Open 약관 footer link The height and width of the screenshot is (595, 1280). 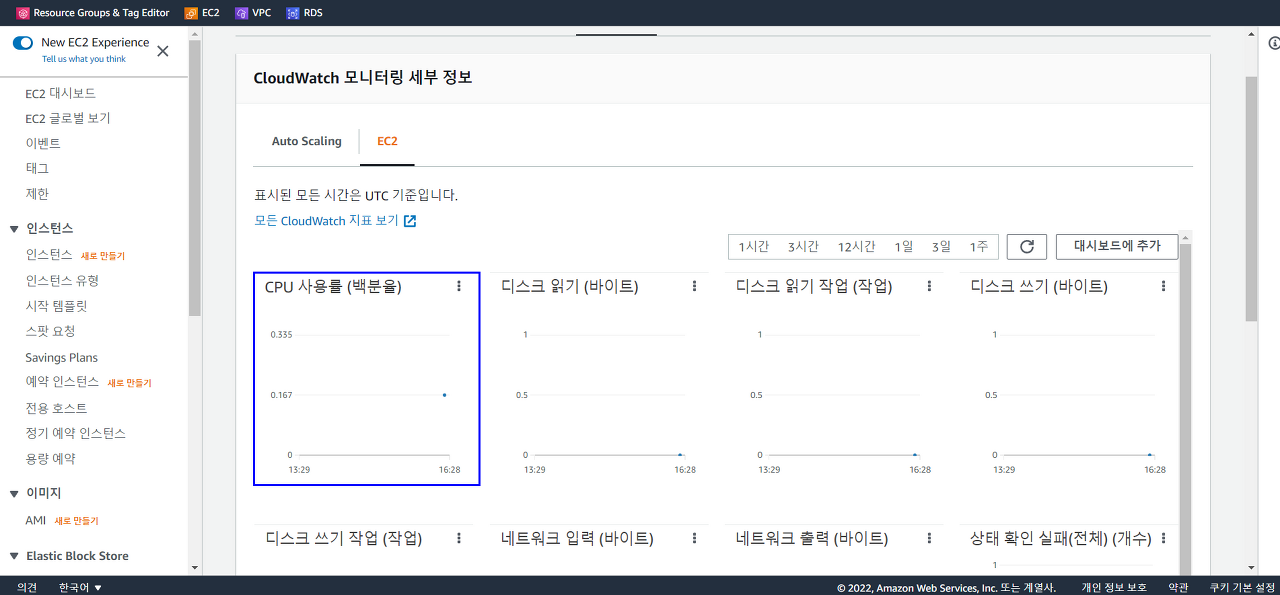[1178, 587]
